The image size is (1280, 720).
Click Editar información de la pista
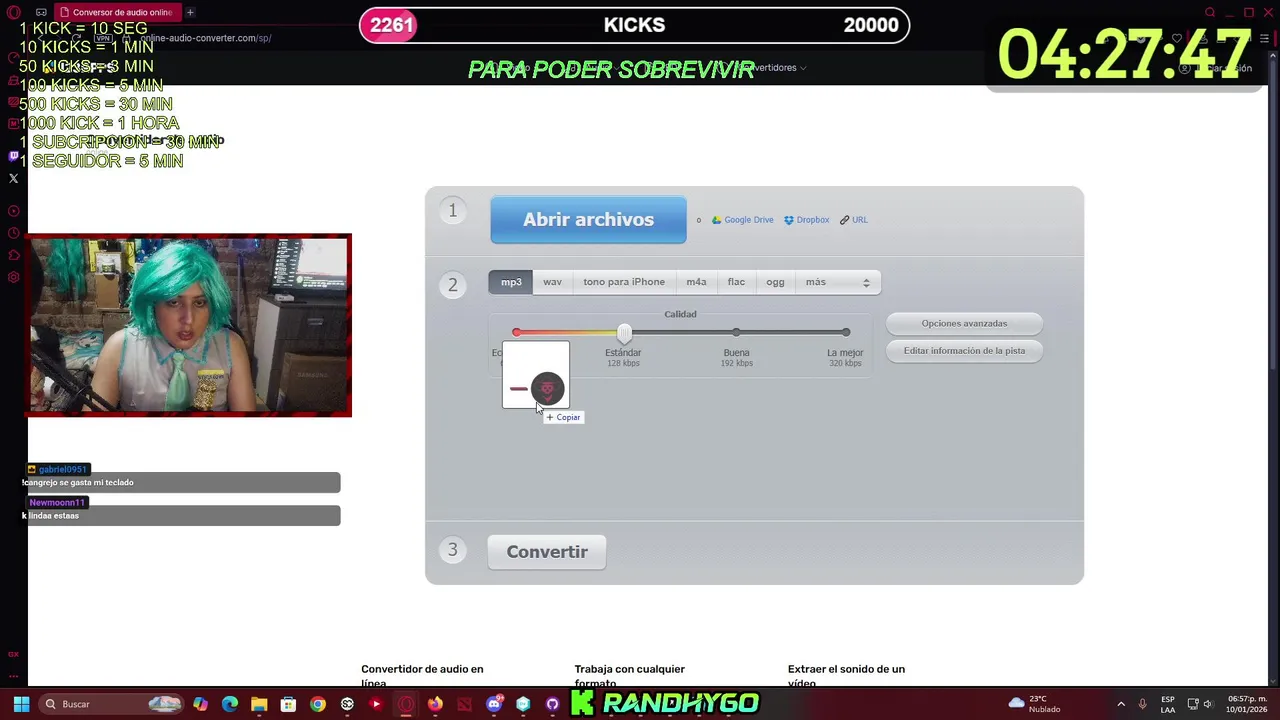point(964,351)
